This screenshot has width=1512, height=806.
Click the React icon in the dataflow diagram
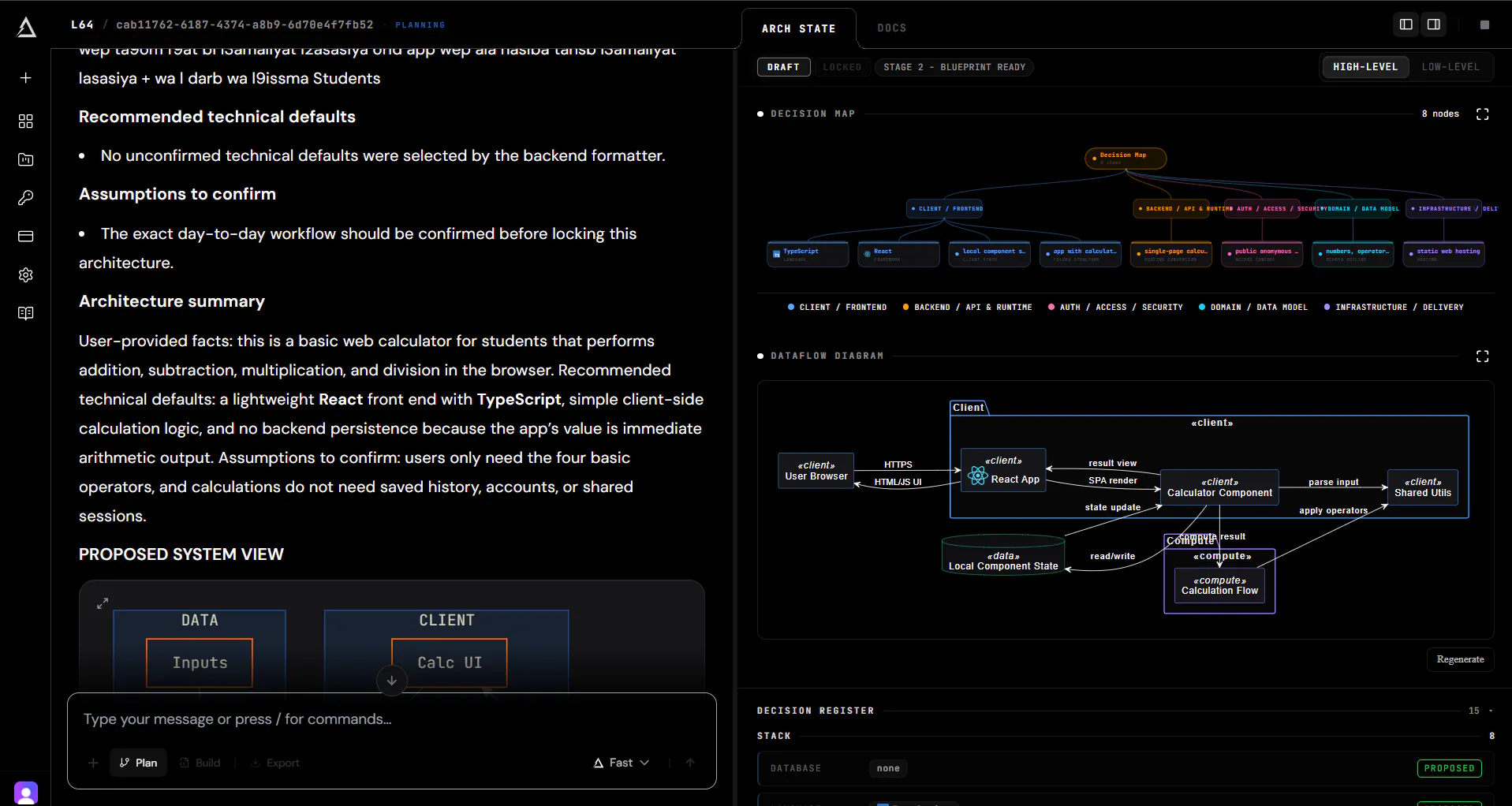click(978, 475)
